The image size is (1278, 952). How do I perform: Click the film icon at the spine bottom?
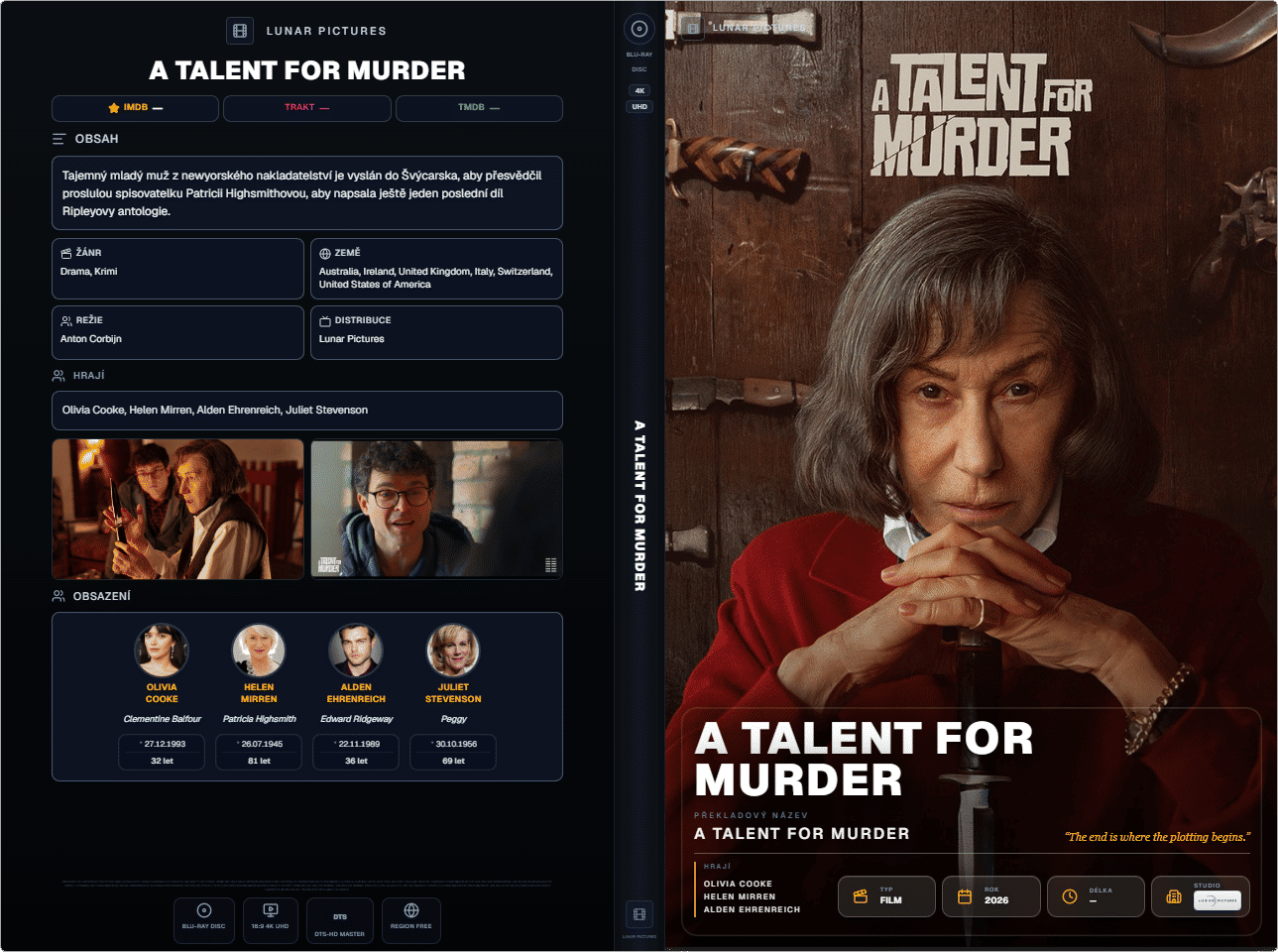point(639,913)
